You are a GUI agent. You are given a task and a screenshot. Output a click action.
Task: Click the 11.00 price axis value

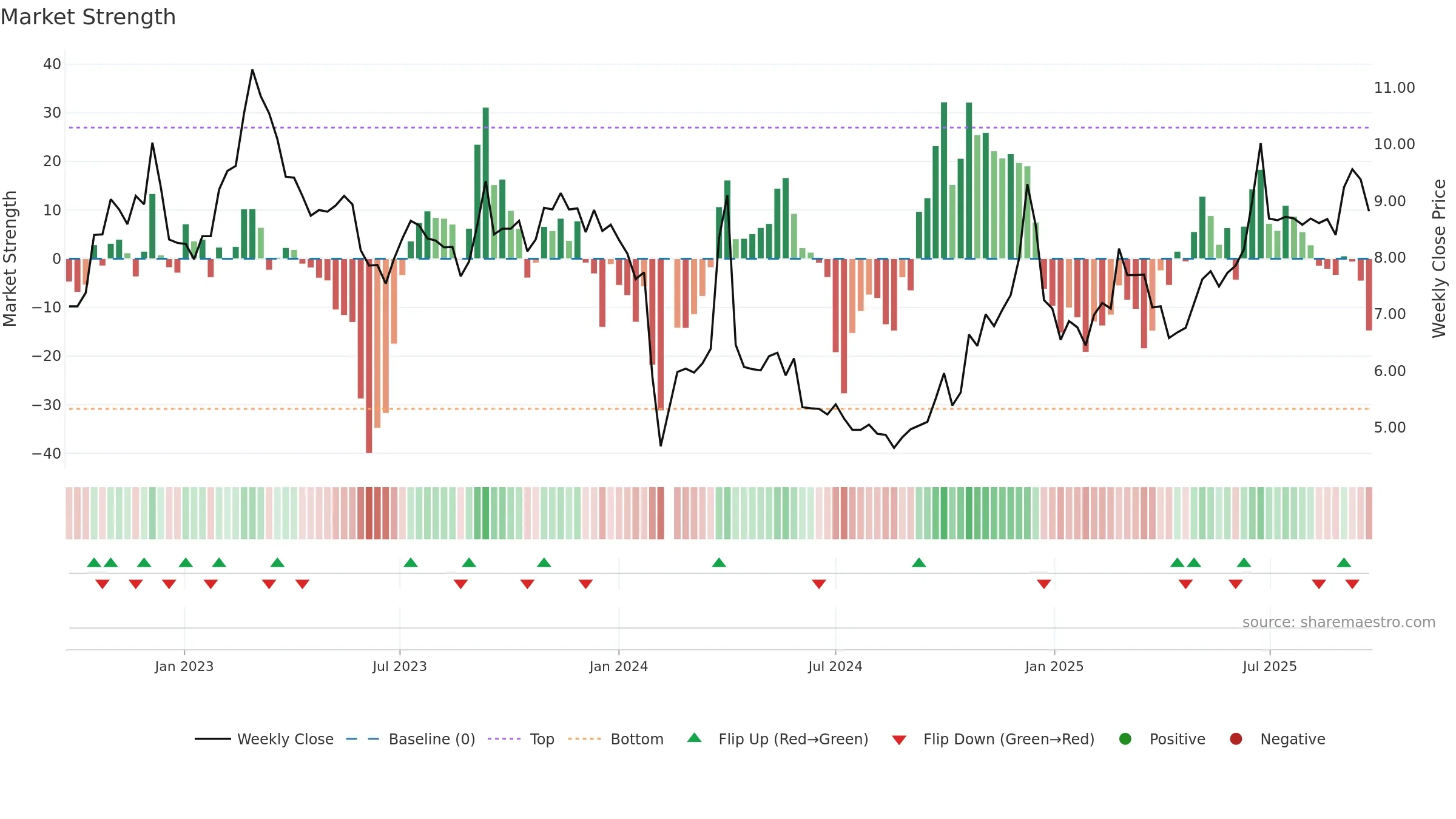pyautogui.click(x=1394, y=88)
